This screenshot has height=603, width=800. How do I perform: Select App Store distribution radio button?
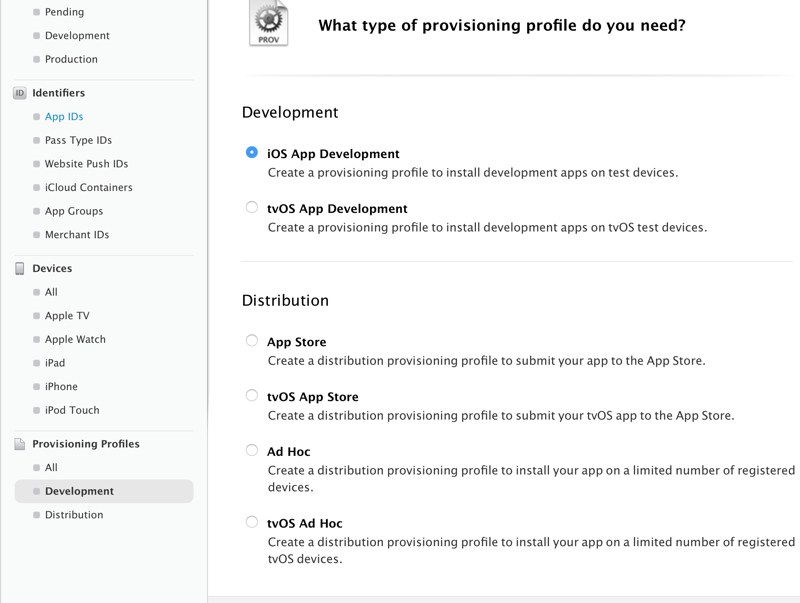coord(252,341)
